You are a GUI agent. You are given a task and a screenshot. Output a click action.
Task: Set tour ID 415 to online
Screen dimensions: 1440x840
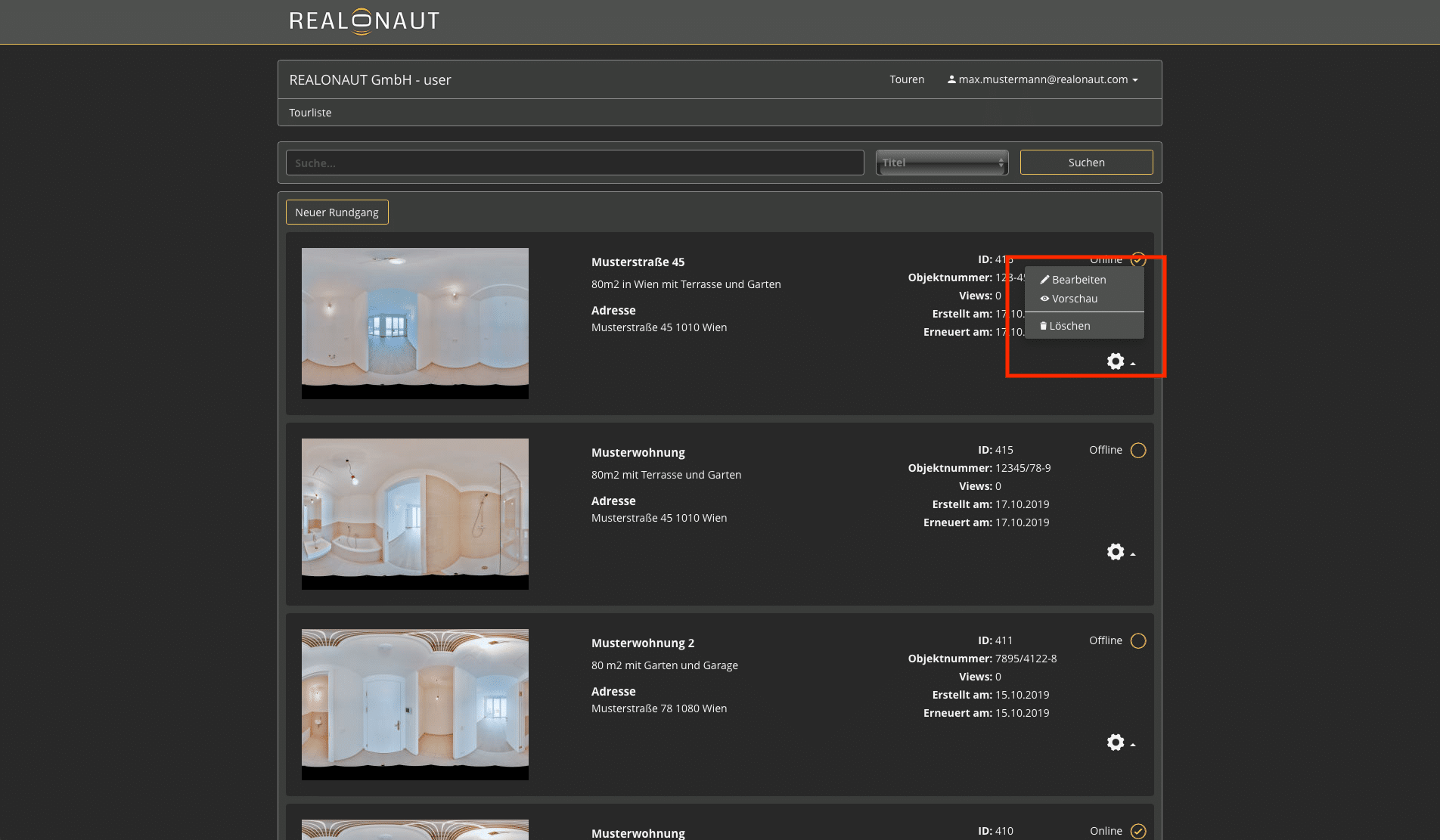click(x=1138, y=451)
